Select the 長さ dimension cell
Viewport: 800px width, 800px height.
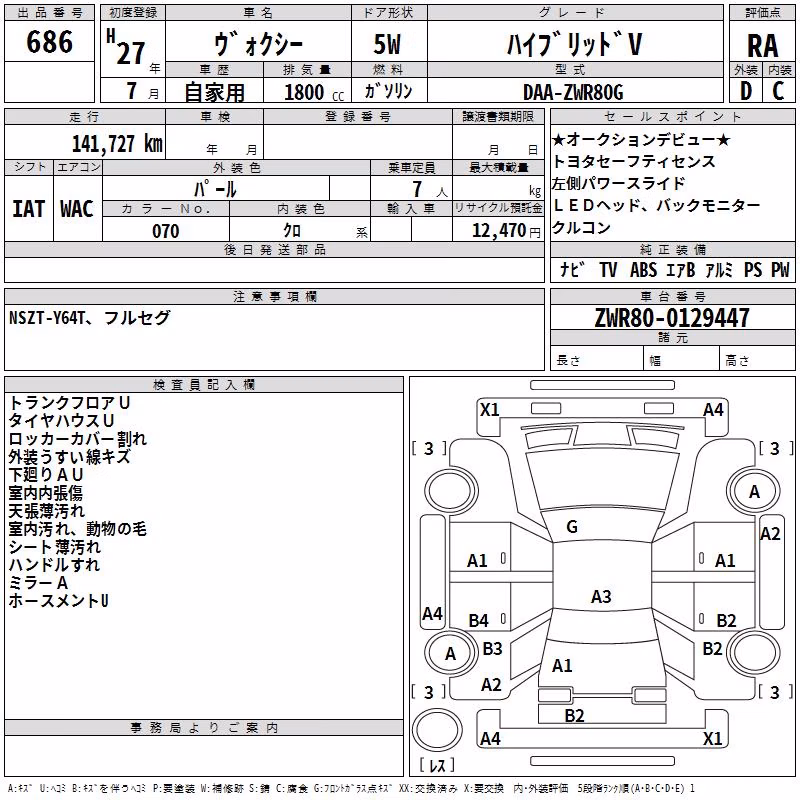(x=596, y=360)
